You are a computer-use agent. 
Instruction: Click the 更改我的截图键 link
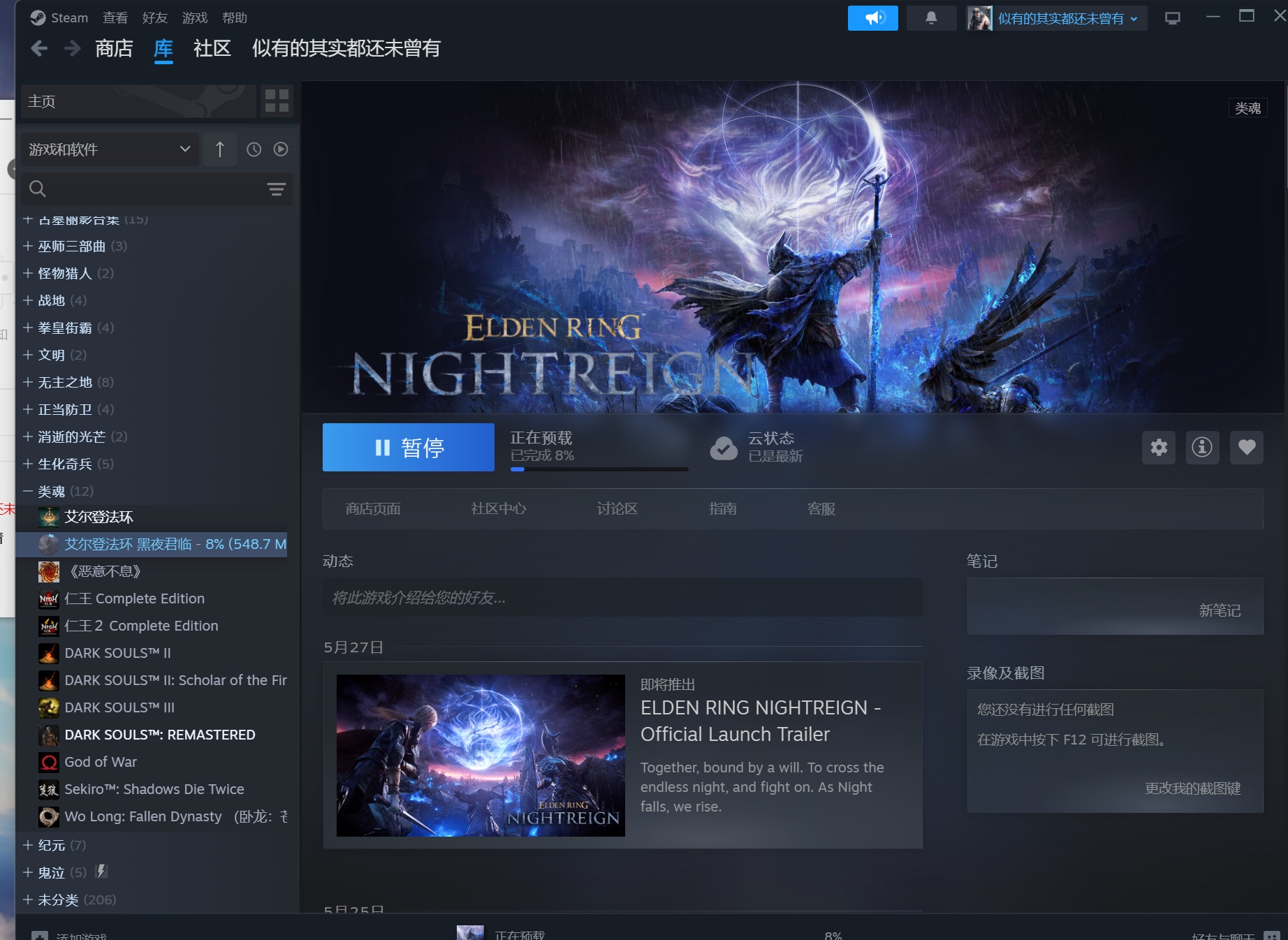(1193, 788)
